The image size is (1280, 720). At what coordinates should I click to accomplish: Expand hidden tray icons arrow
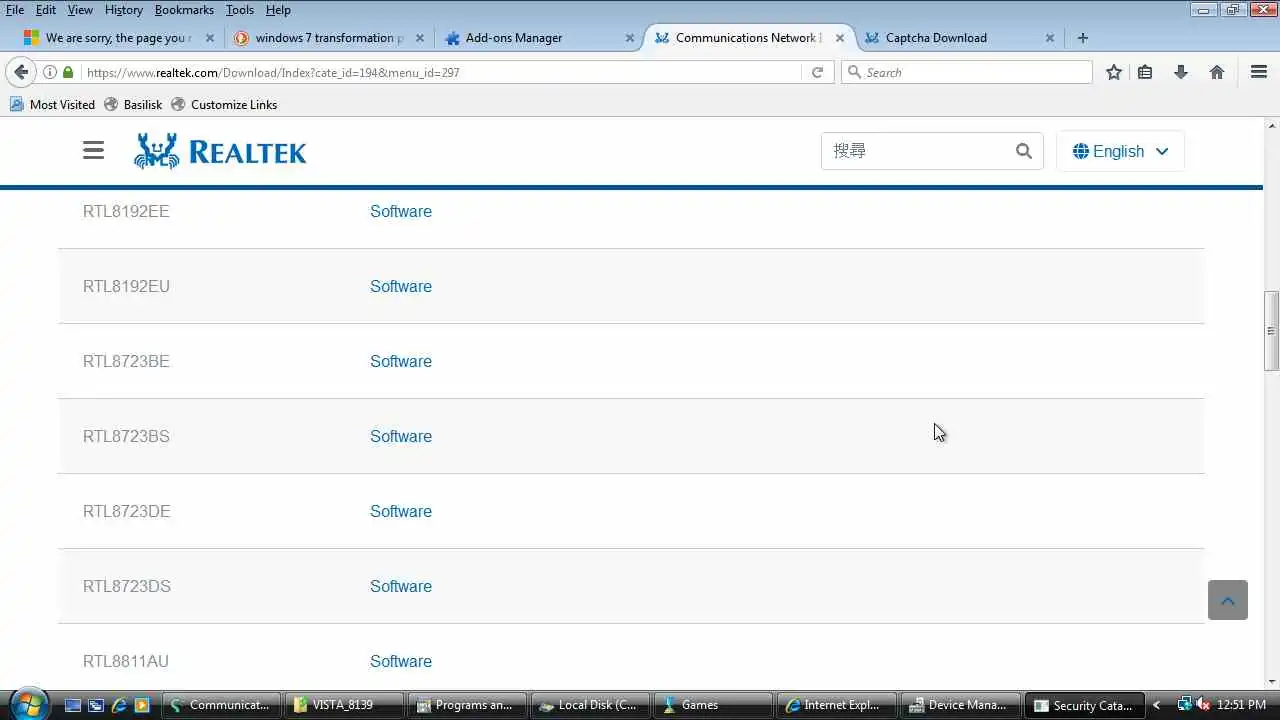click(x=1157, y=705)
